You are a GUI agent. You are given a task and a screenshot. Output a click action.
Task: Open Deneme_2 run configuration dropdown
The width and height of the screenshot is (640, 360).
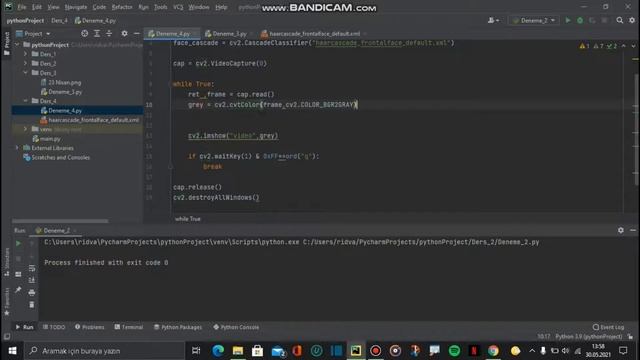[534, 20]
